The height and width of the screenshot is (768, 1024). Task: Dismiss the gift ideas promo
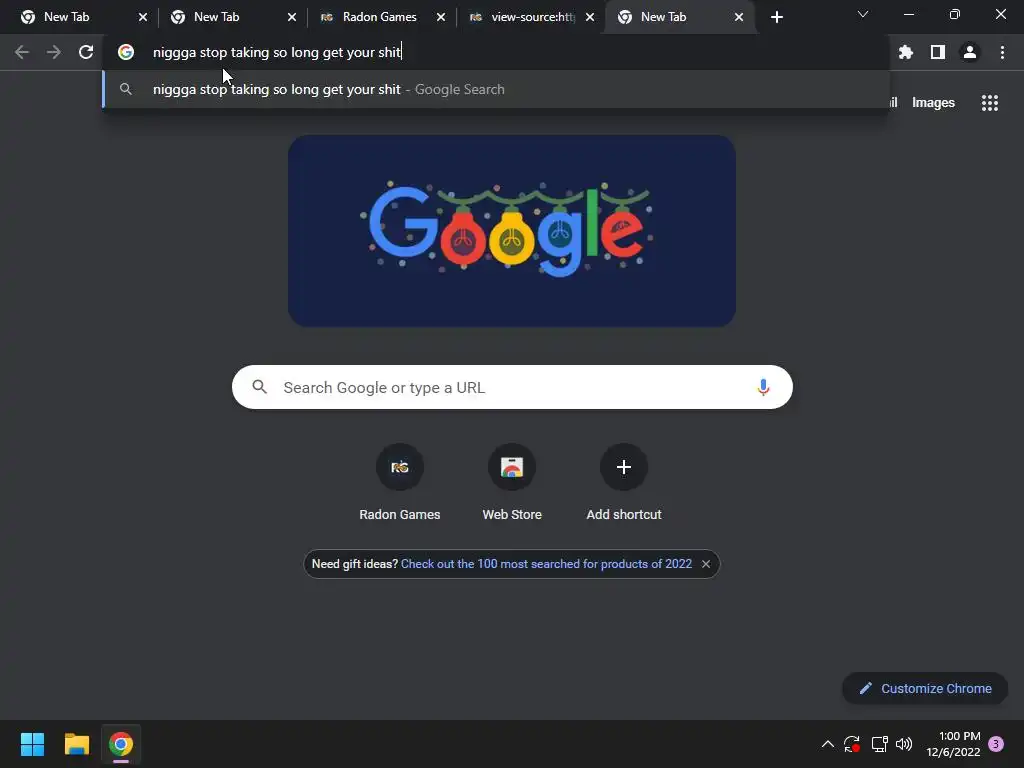coord(706,564)
